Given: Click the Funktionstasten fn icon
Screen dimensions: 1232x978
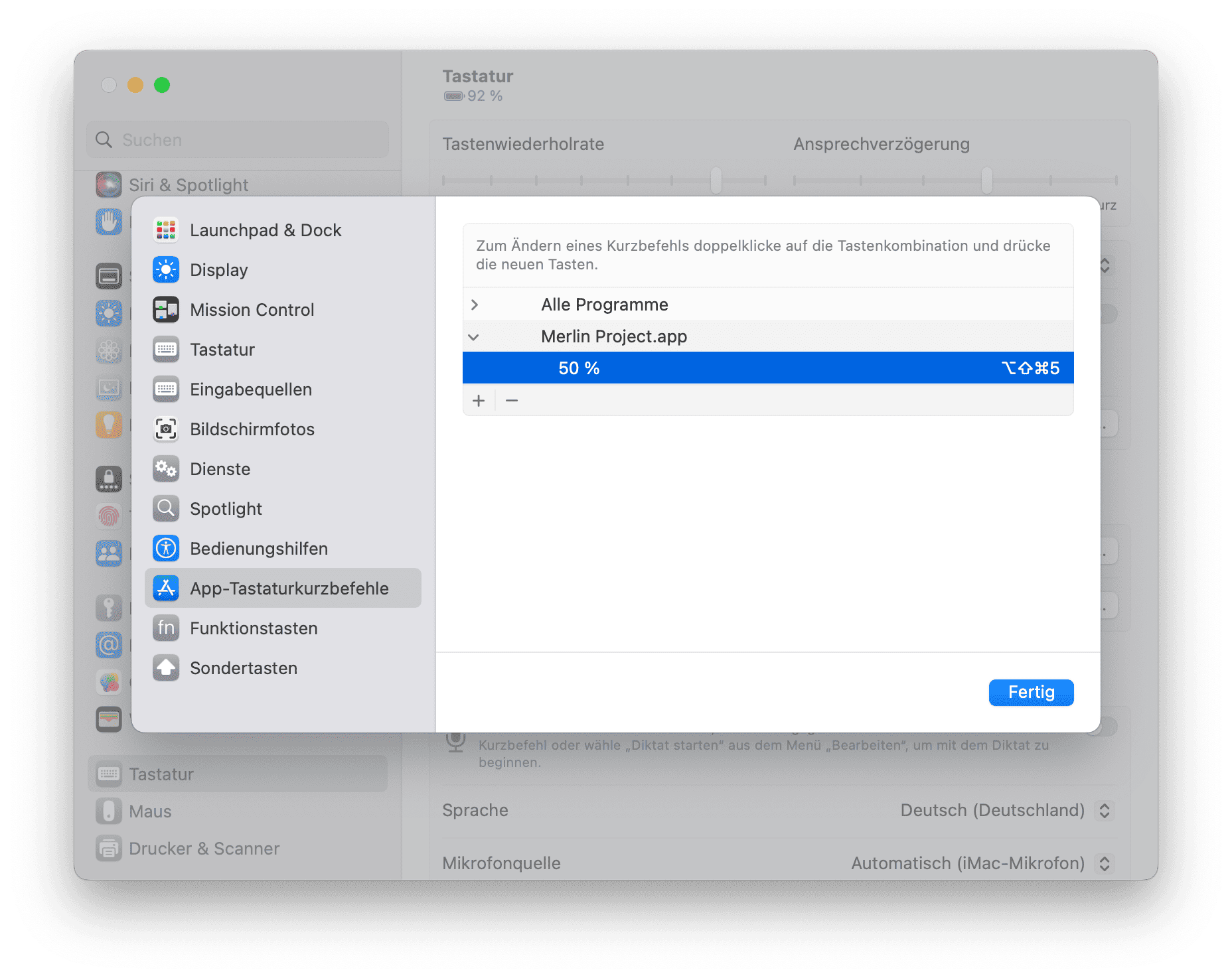Looking at the screenshot, I should tap(166, 628).
